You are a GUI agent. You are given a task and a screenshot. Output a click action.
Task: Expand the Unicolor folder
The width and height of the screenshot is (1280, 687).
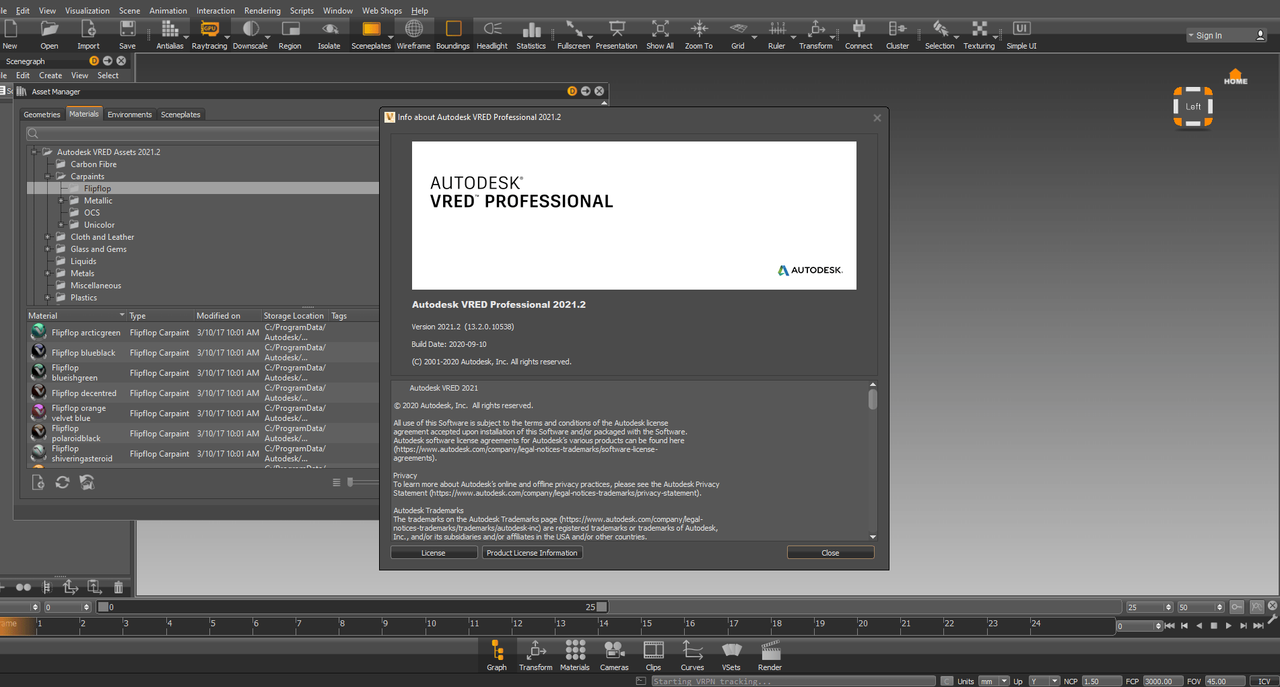point(61,225)
